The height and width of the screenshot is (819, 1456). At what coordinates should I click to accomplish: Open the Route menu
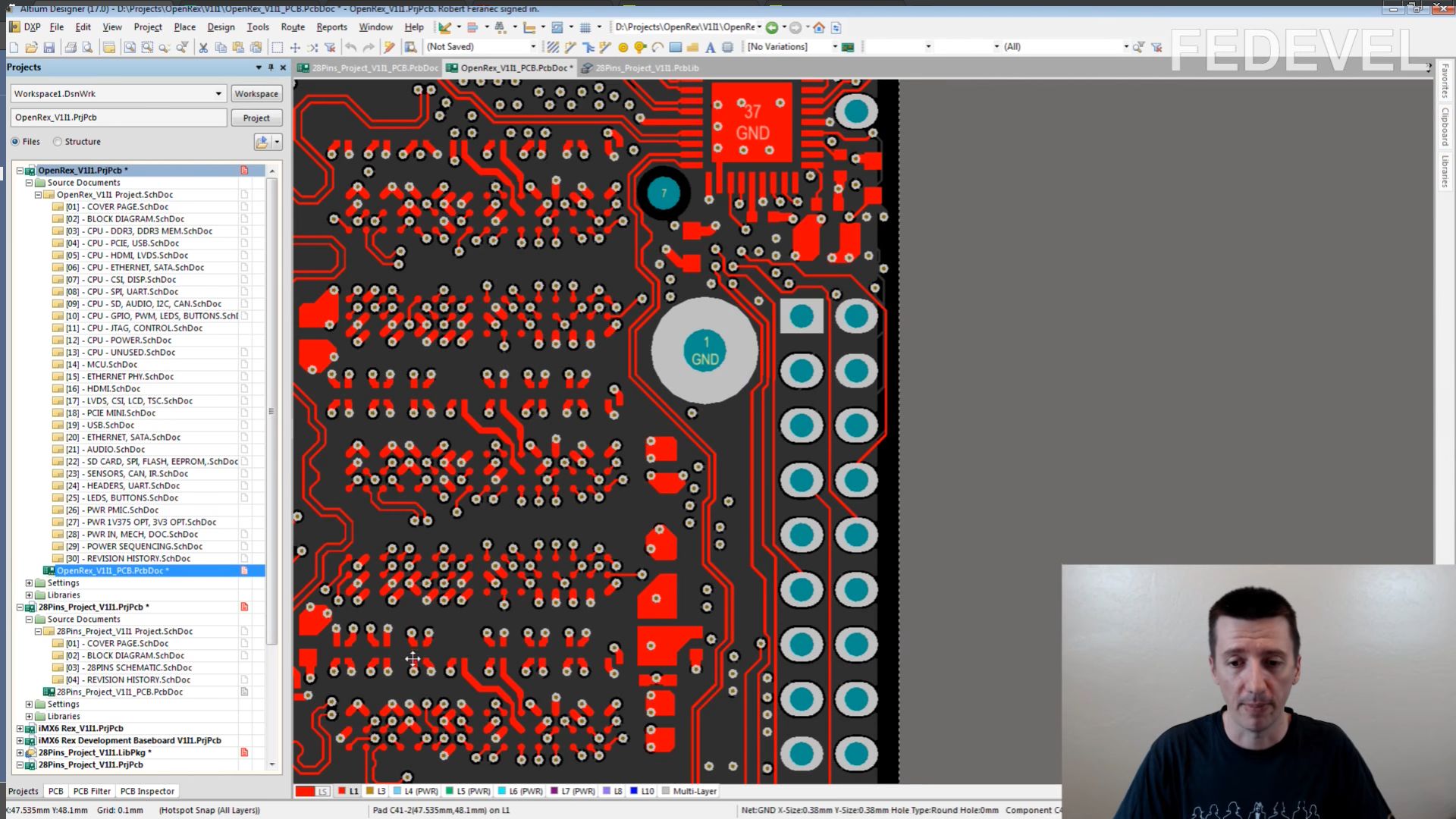293,27
